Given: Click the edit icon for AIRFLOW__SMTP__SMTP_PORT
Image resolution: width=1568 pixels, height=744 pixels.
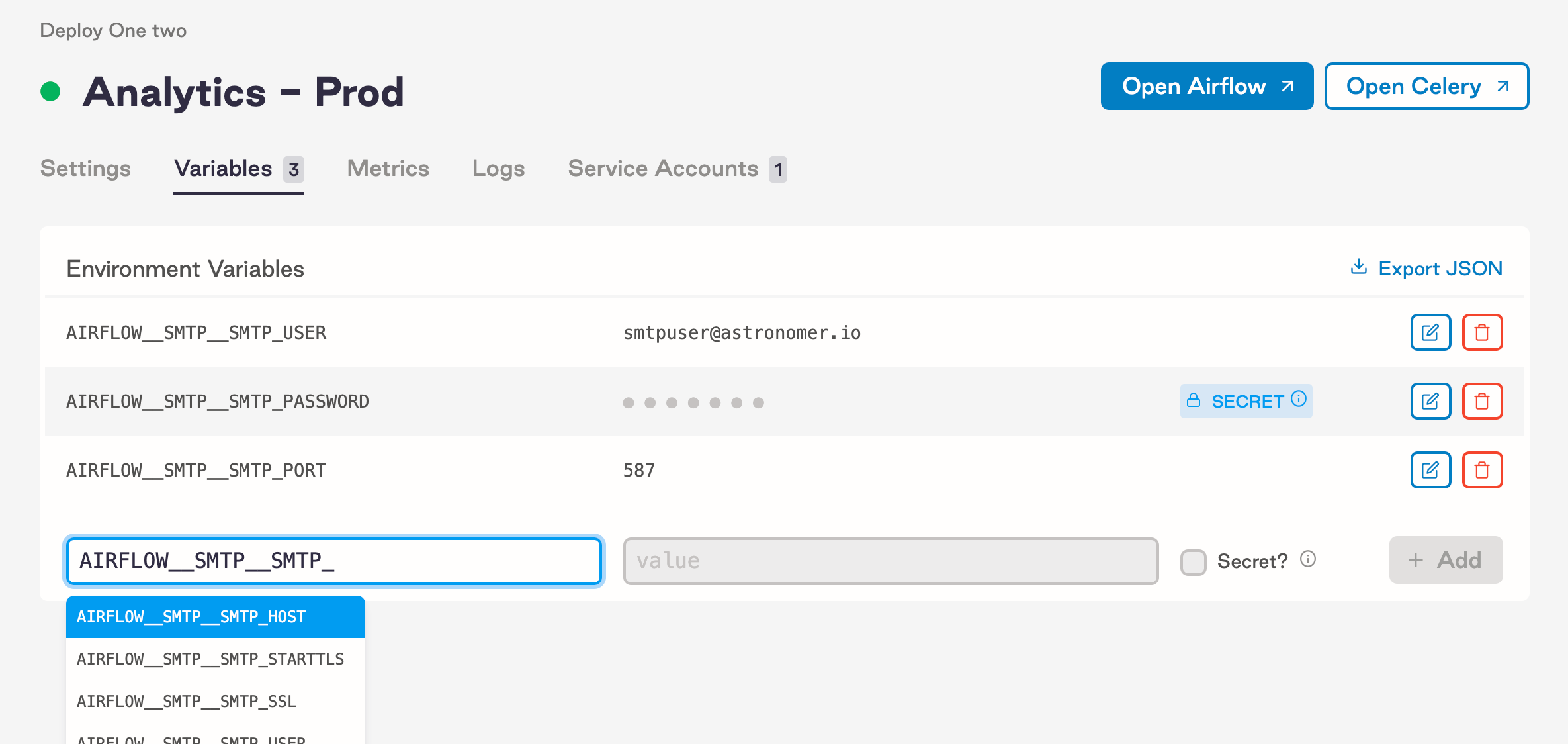Looking at the screenshot, I should click(1430, 470).
